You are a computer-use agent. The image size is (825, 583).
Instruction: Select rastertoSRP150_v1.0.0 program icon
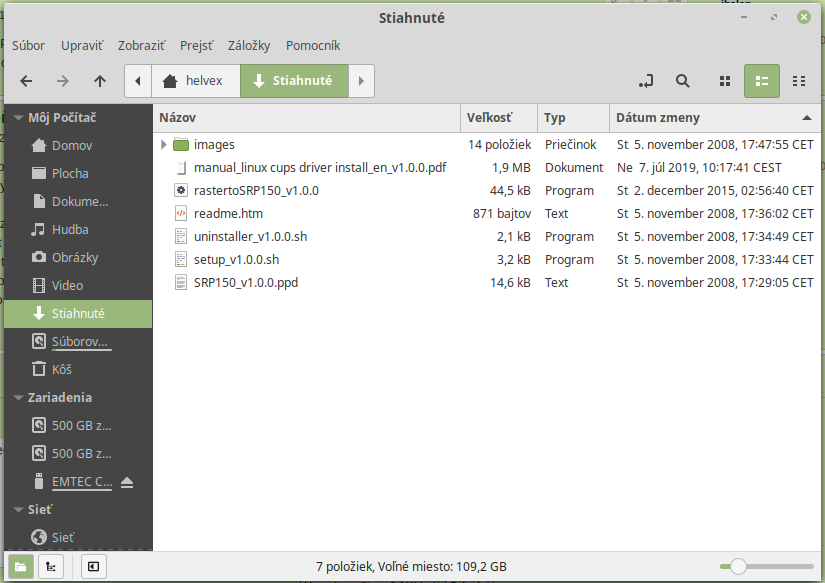[x=181, y=190]
